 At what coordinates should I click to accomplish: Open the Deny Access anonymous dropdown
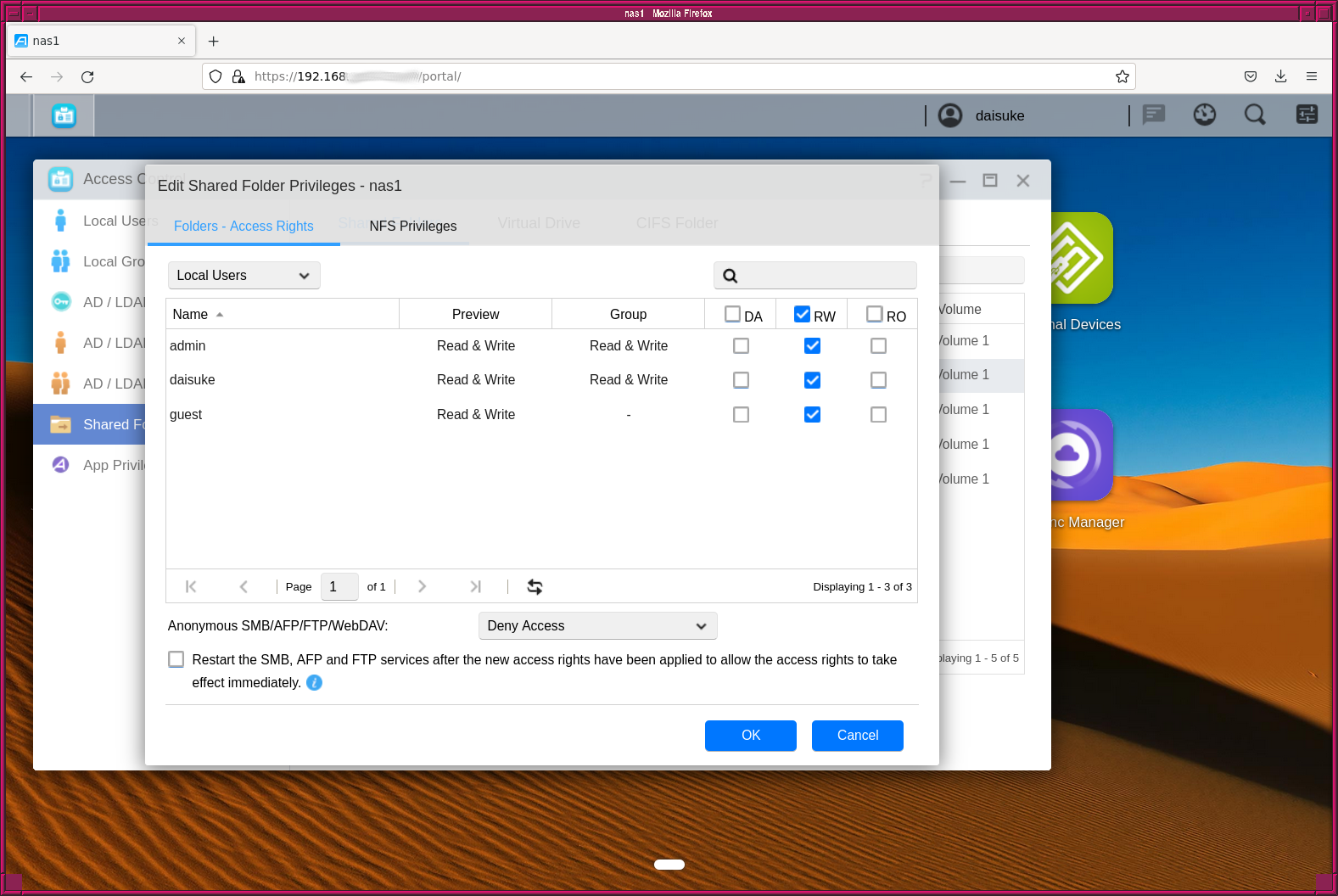point(597,625)
